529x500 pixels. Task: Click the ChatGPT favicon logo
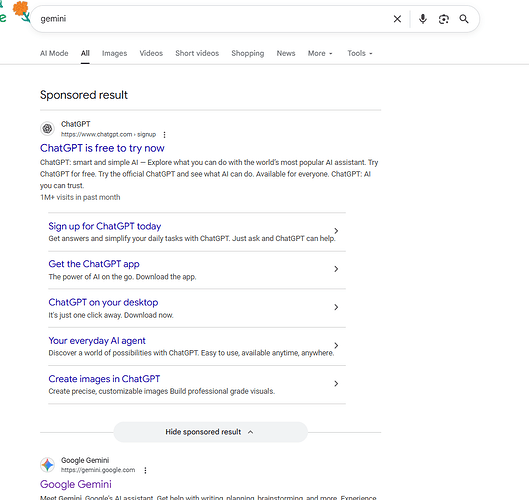(x=47, y=129)
